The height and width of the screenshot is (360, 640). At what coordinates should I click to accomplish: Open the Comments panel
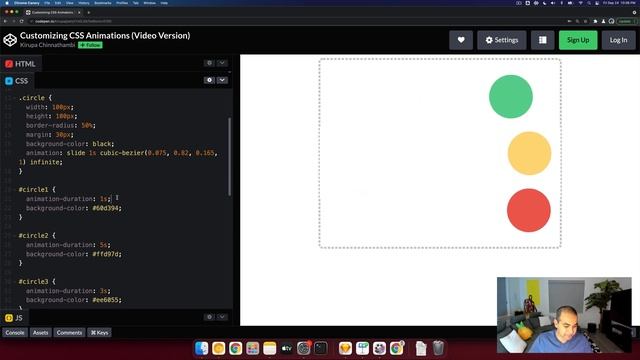69,333
